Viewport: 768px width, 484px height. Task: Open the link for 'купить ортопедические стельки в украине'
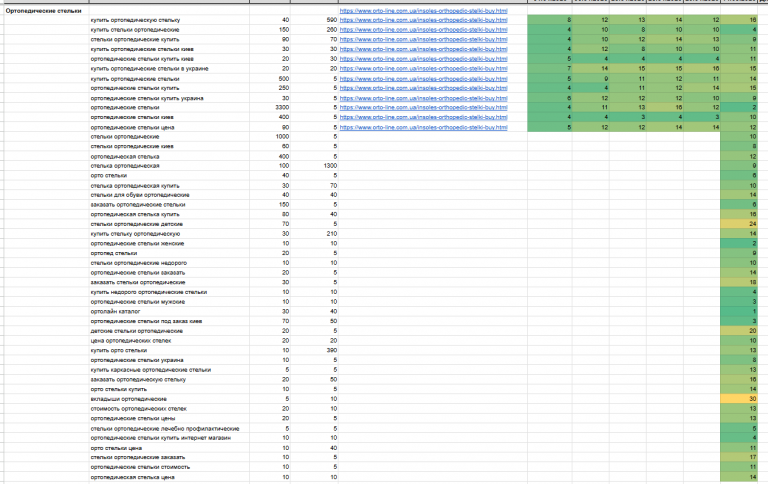423,69
